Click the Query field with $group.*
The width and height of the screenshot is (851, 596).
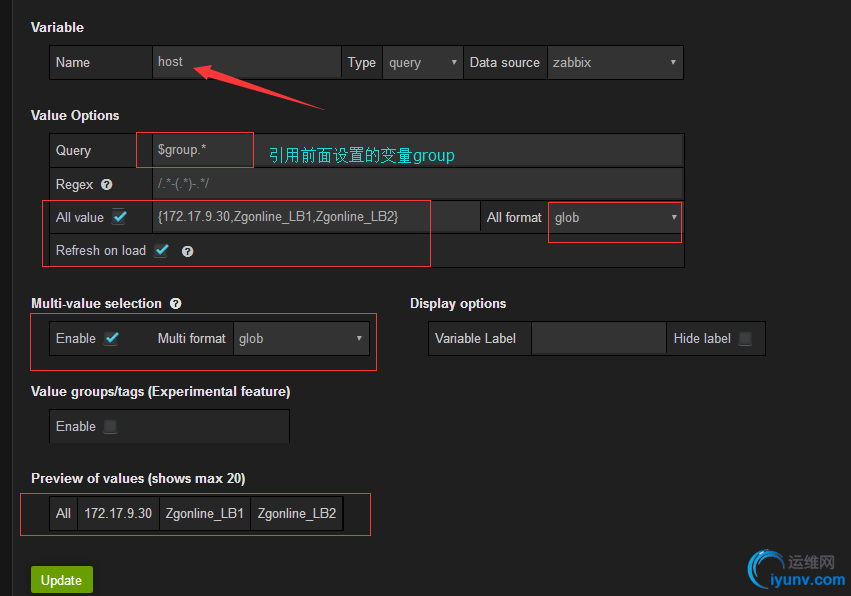(196, 150)
